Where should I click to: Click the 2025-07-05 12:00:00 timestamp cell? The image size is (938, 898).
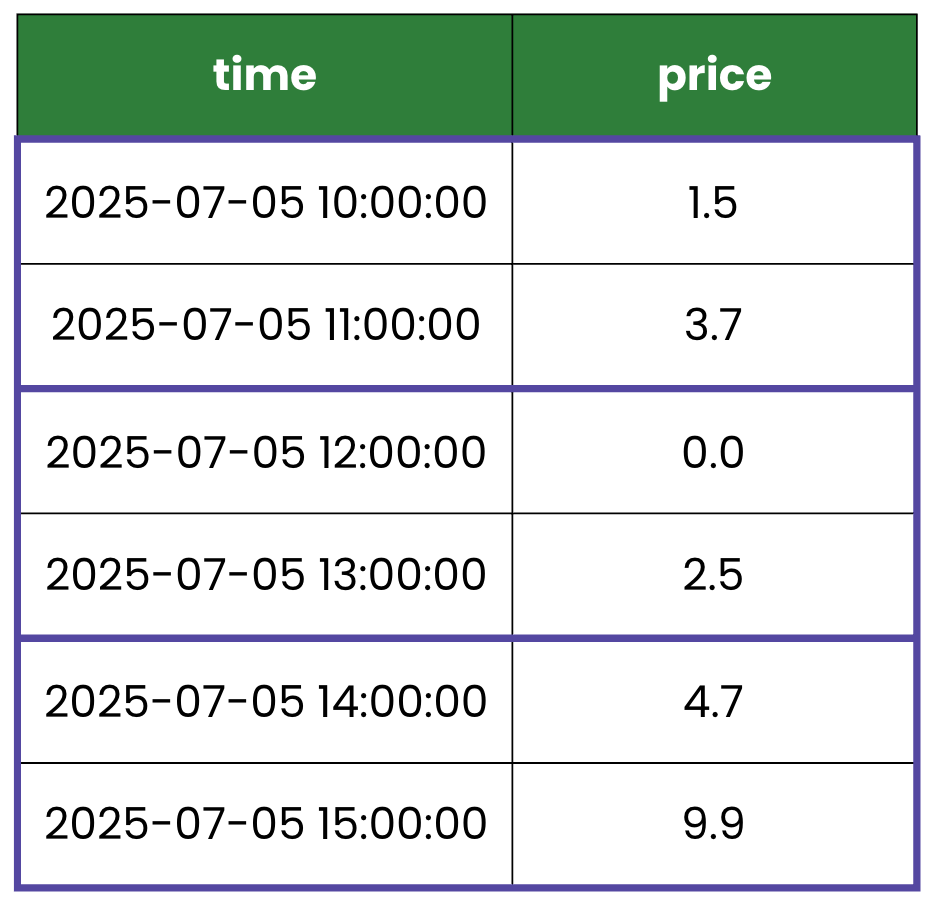[x=265, y=452]
